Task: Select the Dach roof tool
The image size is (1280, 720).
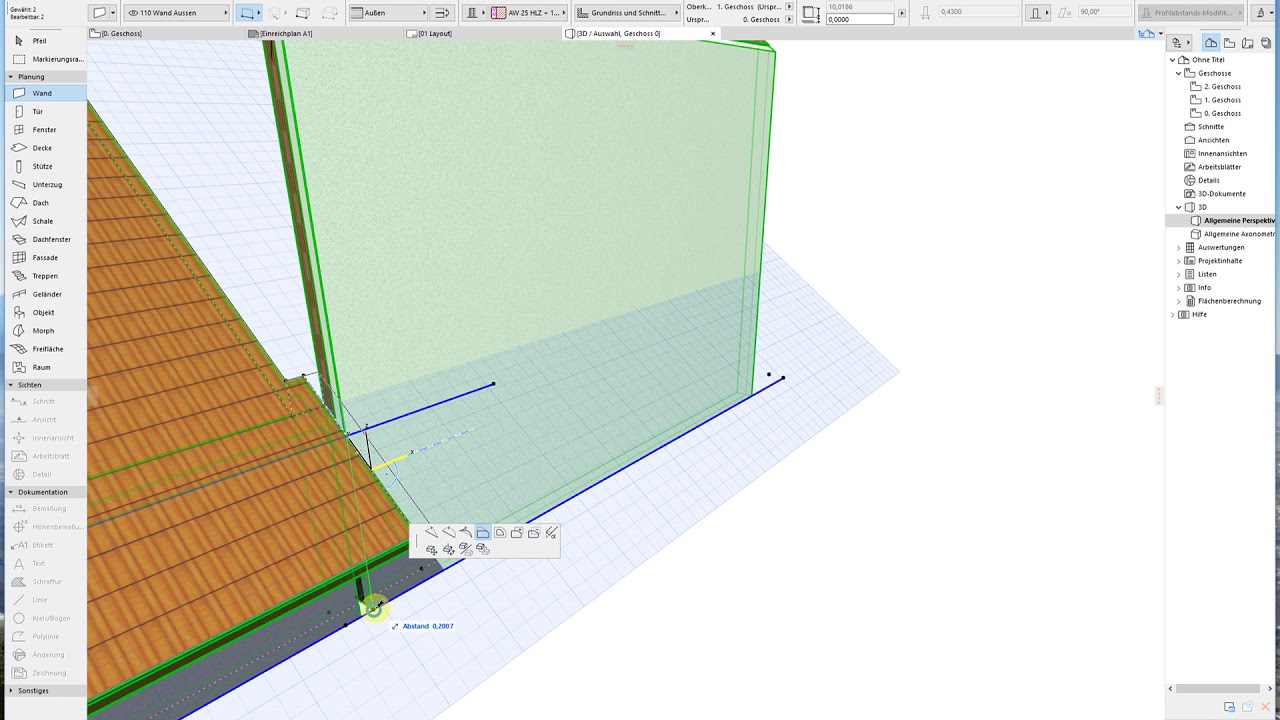Action: (x=40, y=203)
